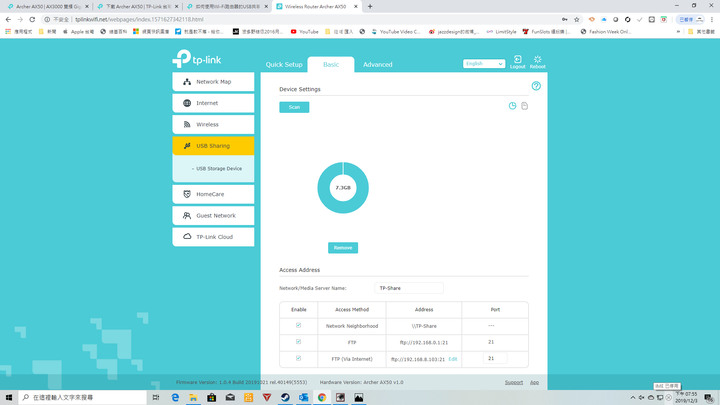This screenshot has width=720, height=405.
Task: Click the tp-link logo
Action: pyautogui.click(x=197, y=59)
